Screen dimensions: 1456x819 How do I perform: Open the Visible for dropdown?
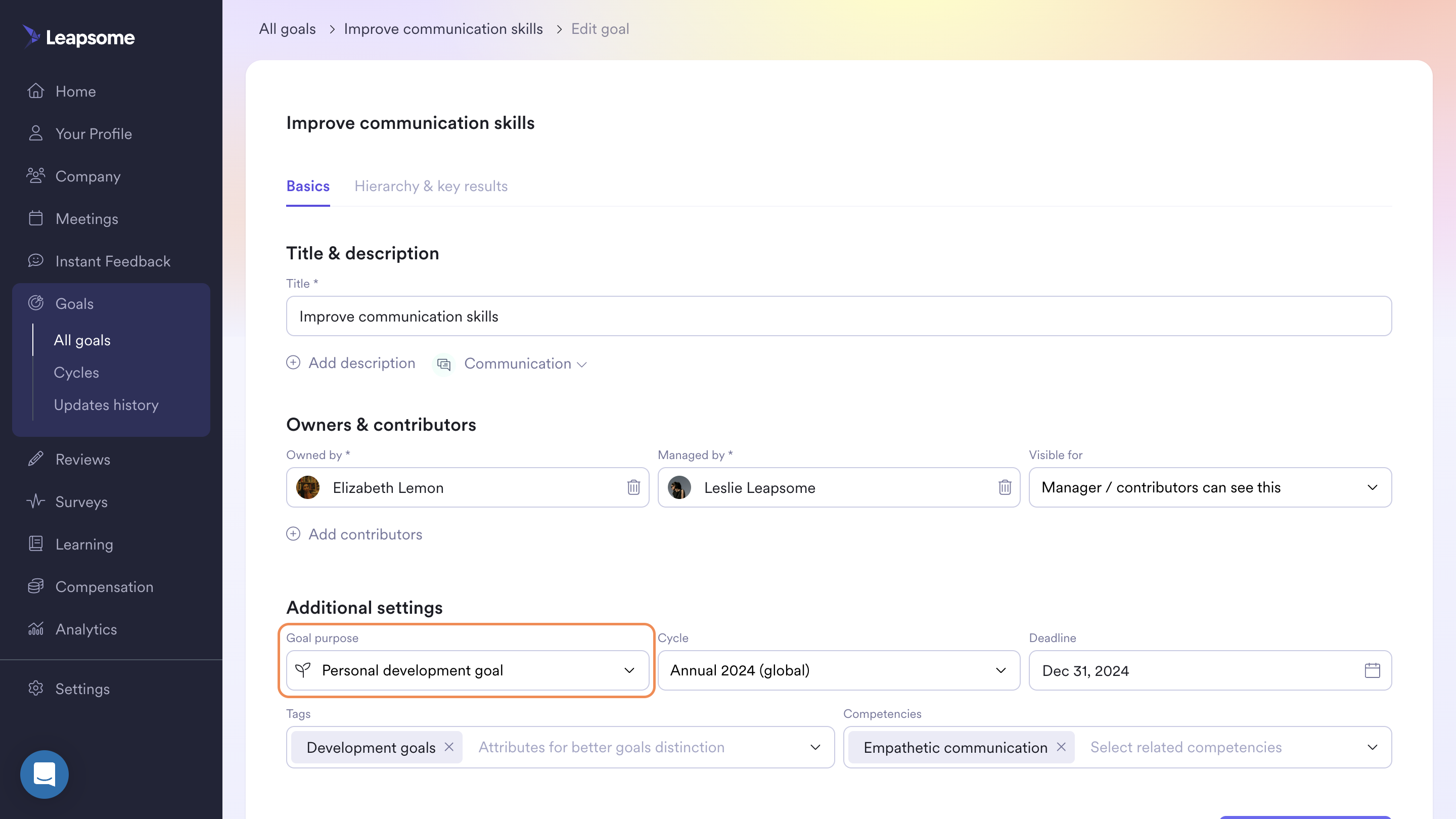[1210, 487]
